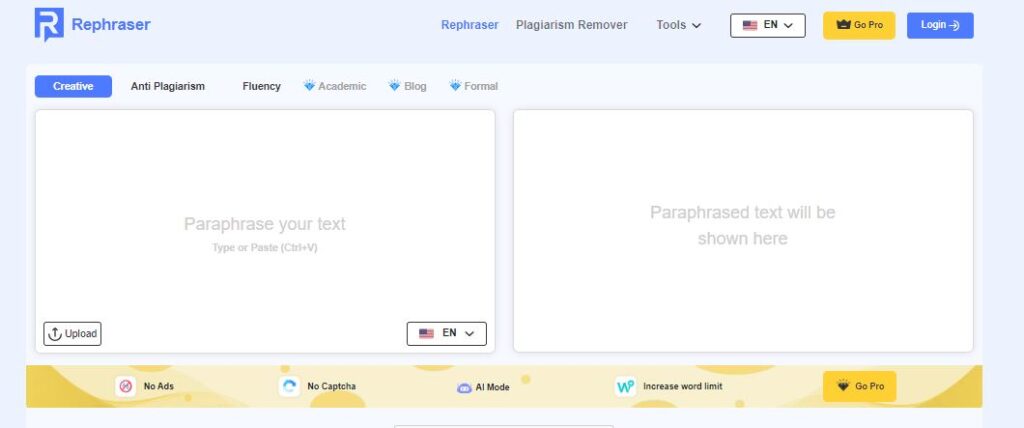Click the Increase word limit icon
Image resolution: width=1024 pixels, height=428 pixels.
click(x=626, y=386)
